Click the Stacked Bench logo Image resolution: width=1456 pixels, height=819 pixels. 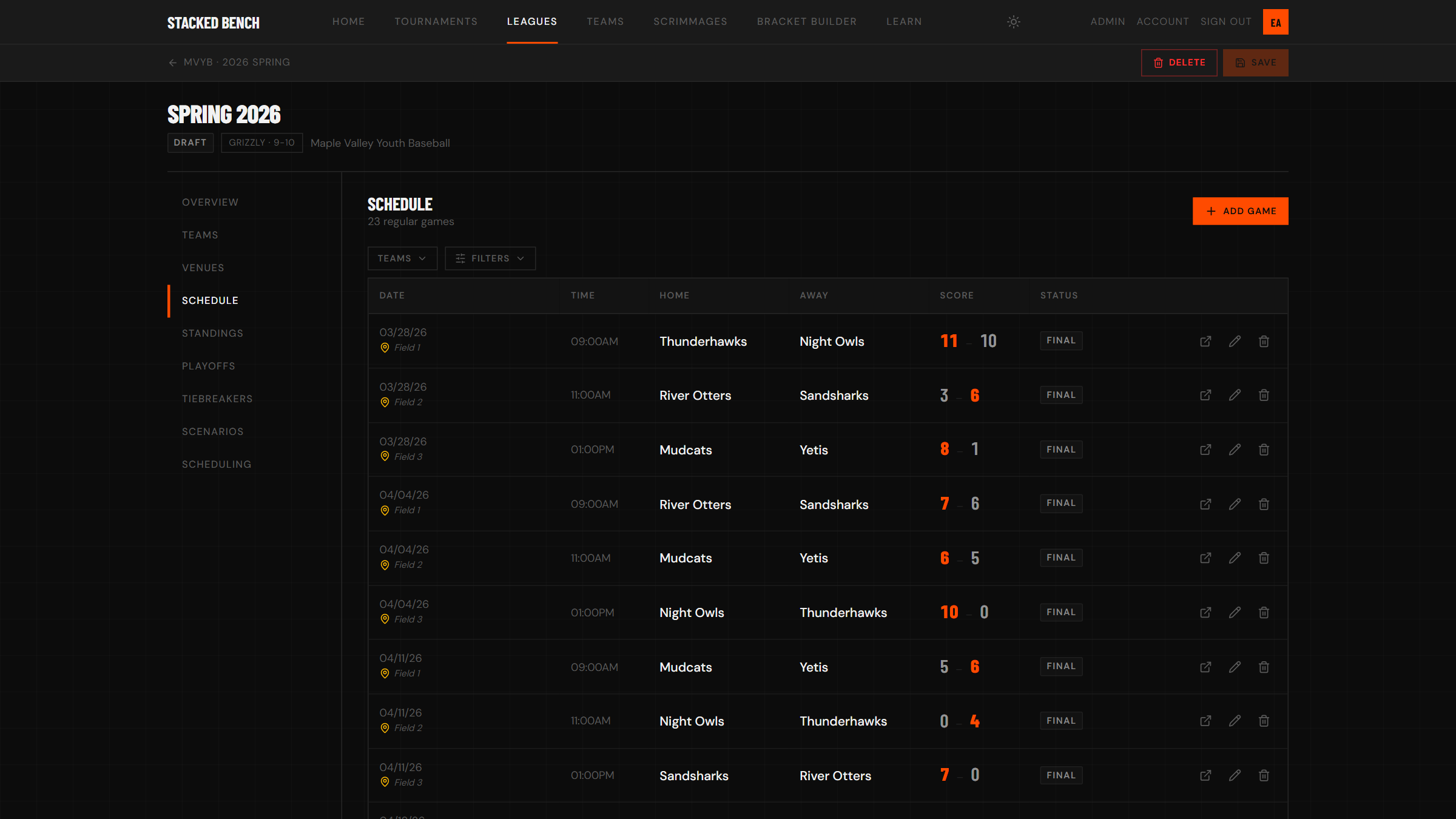point(214,22)
